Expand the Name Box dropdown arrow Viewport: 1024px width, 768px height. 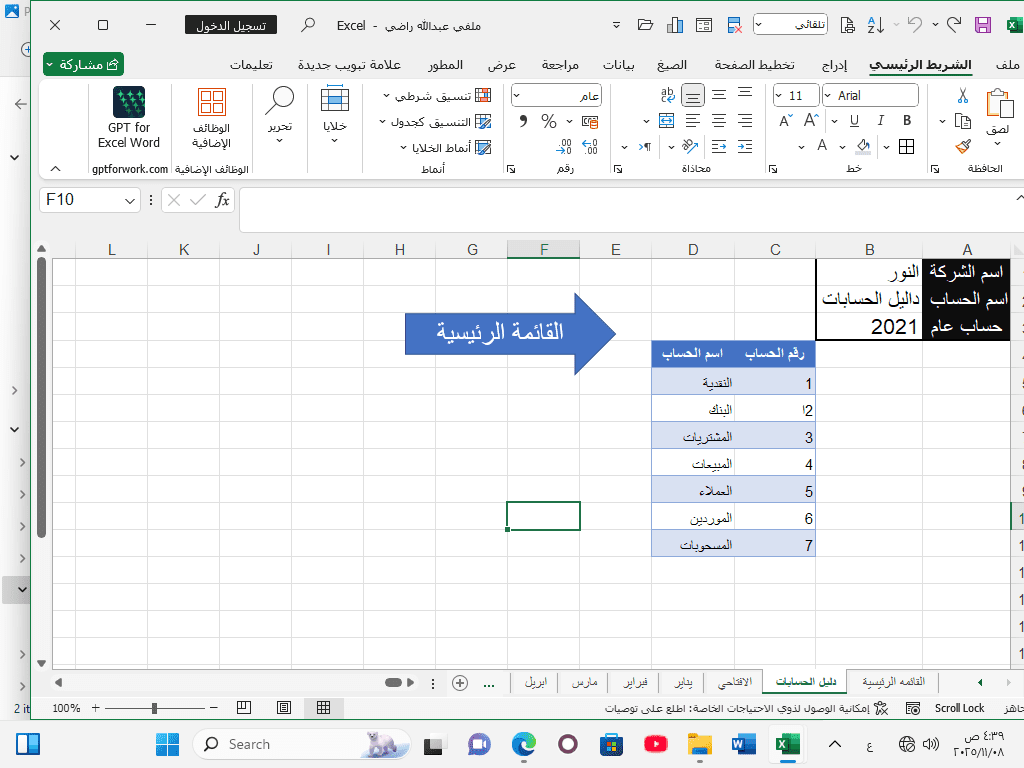pyautogui.click(x=130, y=200)
